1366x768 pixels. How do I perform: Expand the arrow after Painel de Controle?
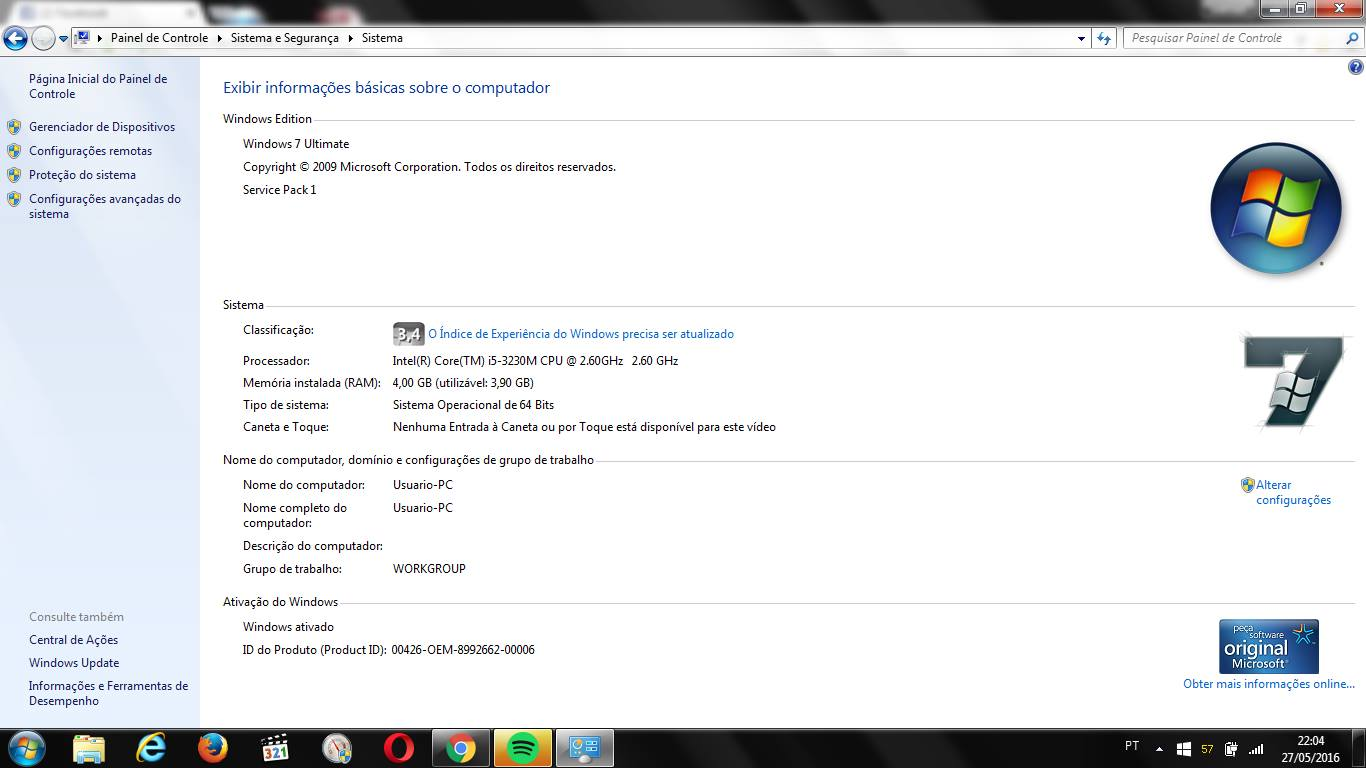(x=220, y=38)
